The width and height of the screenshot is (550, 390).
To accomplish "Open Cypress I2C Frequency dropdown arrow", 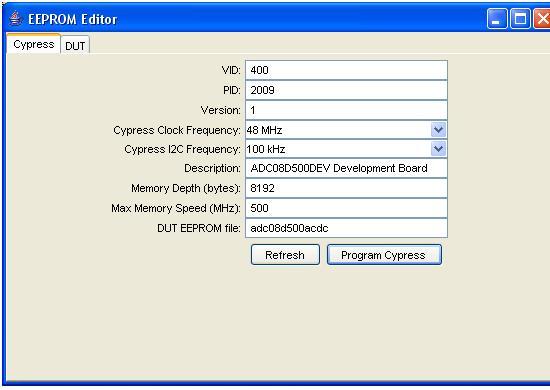I will [438, 149].
